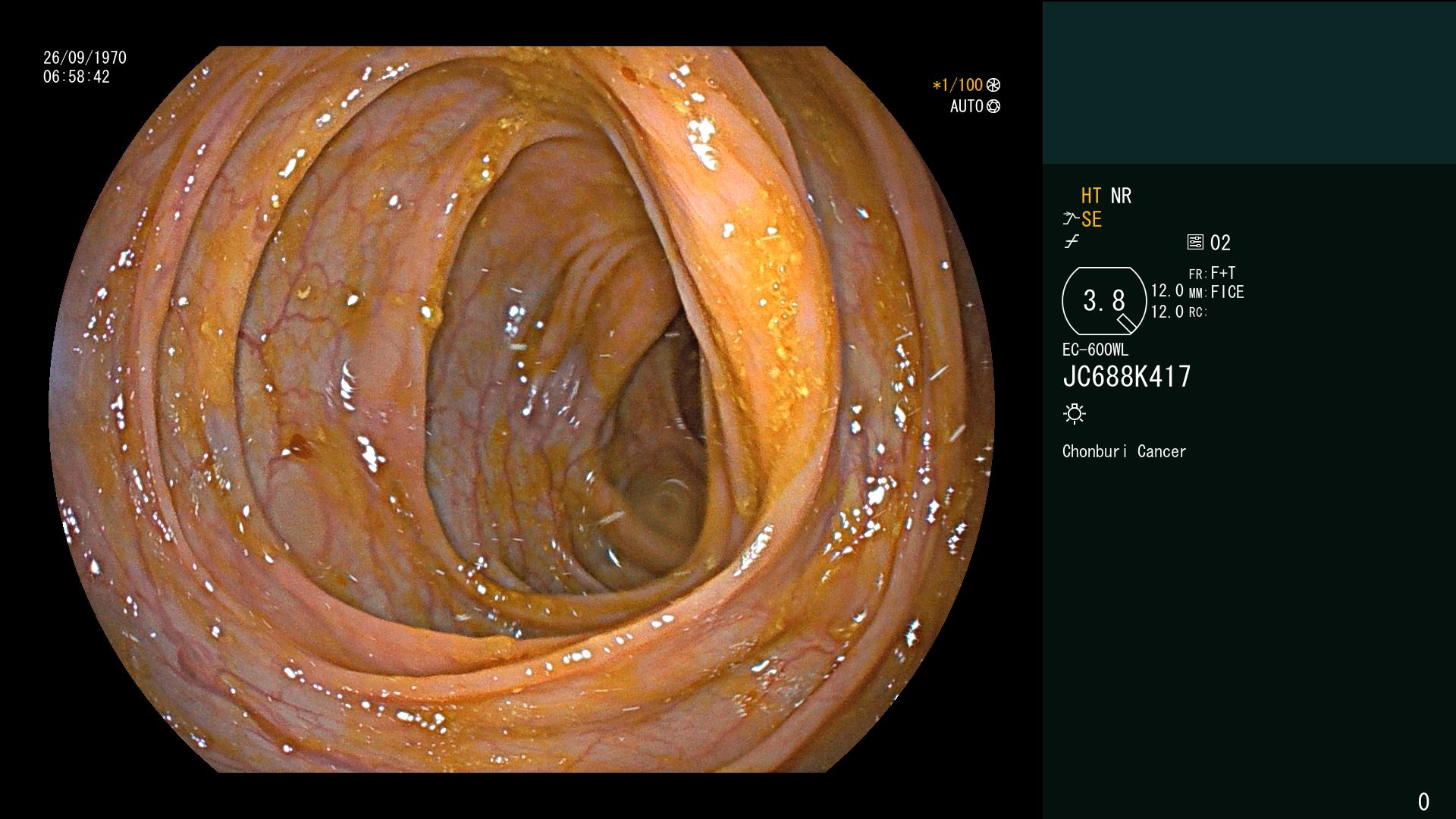This screenshot has width=1456, height=819.
Task: Click the time 06:58:42
Action: point(77,77)
